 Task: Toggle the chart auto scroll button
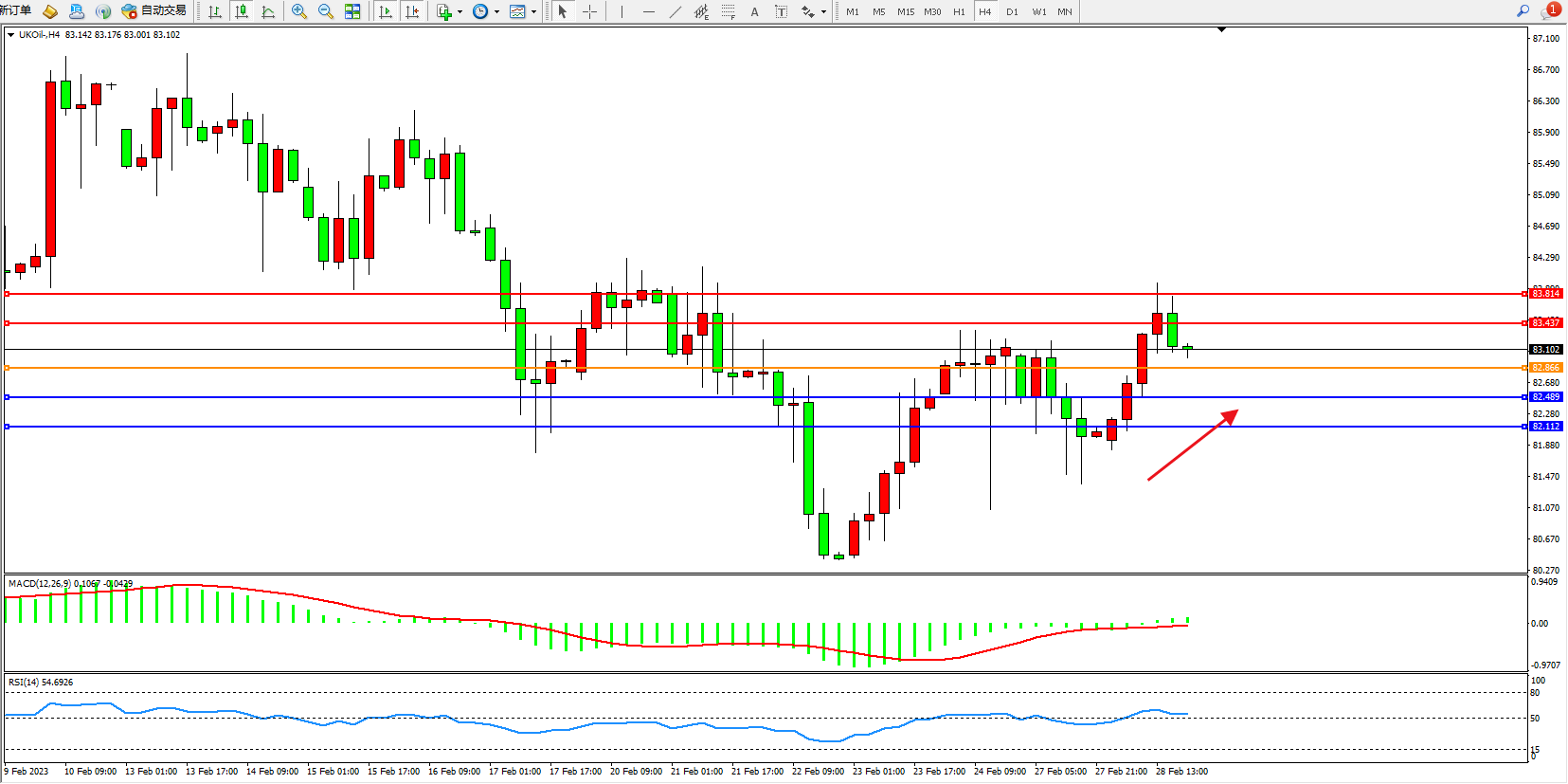(386, 11)
